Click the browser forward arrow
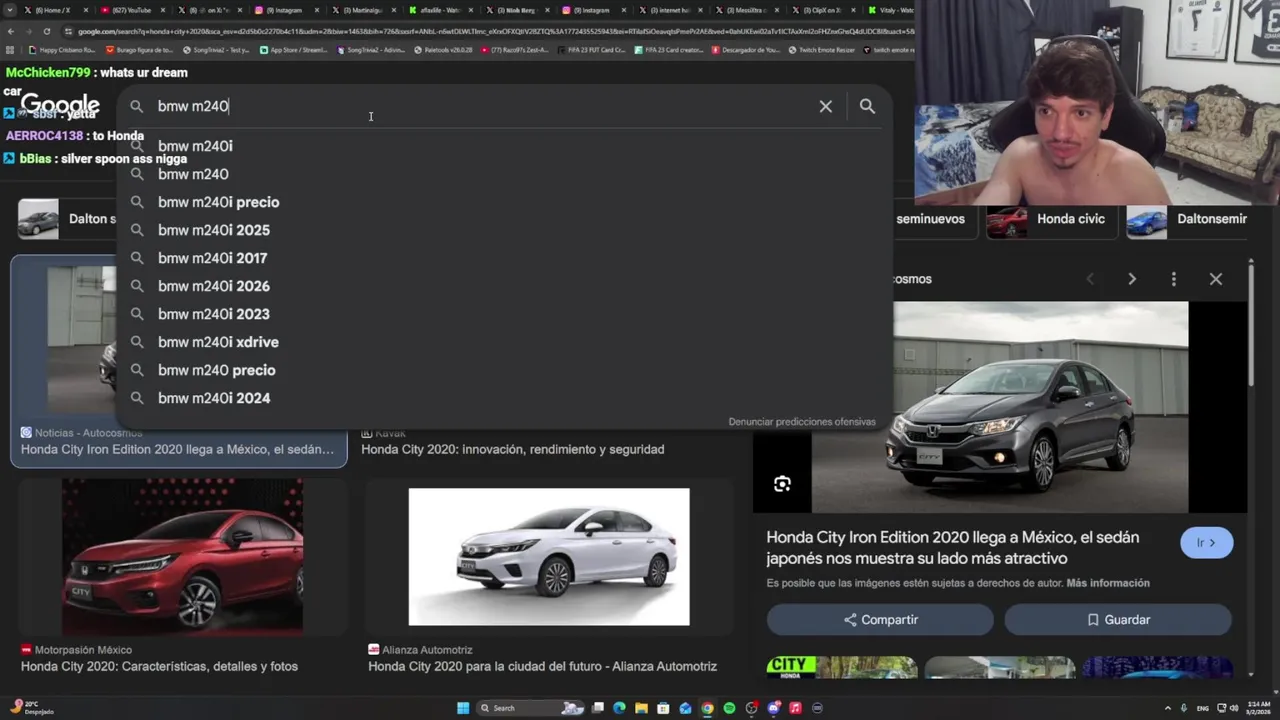Screen dimensions: 1280x720 [28, 31]
